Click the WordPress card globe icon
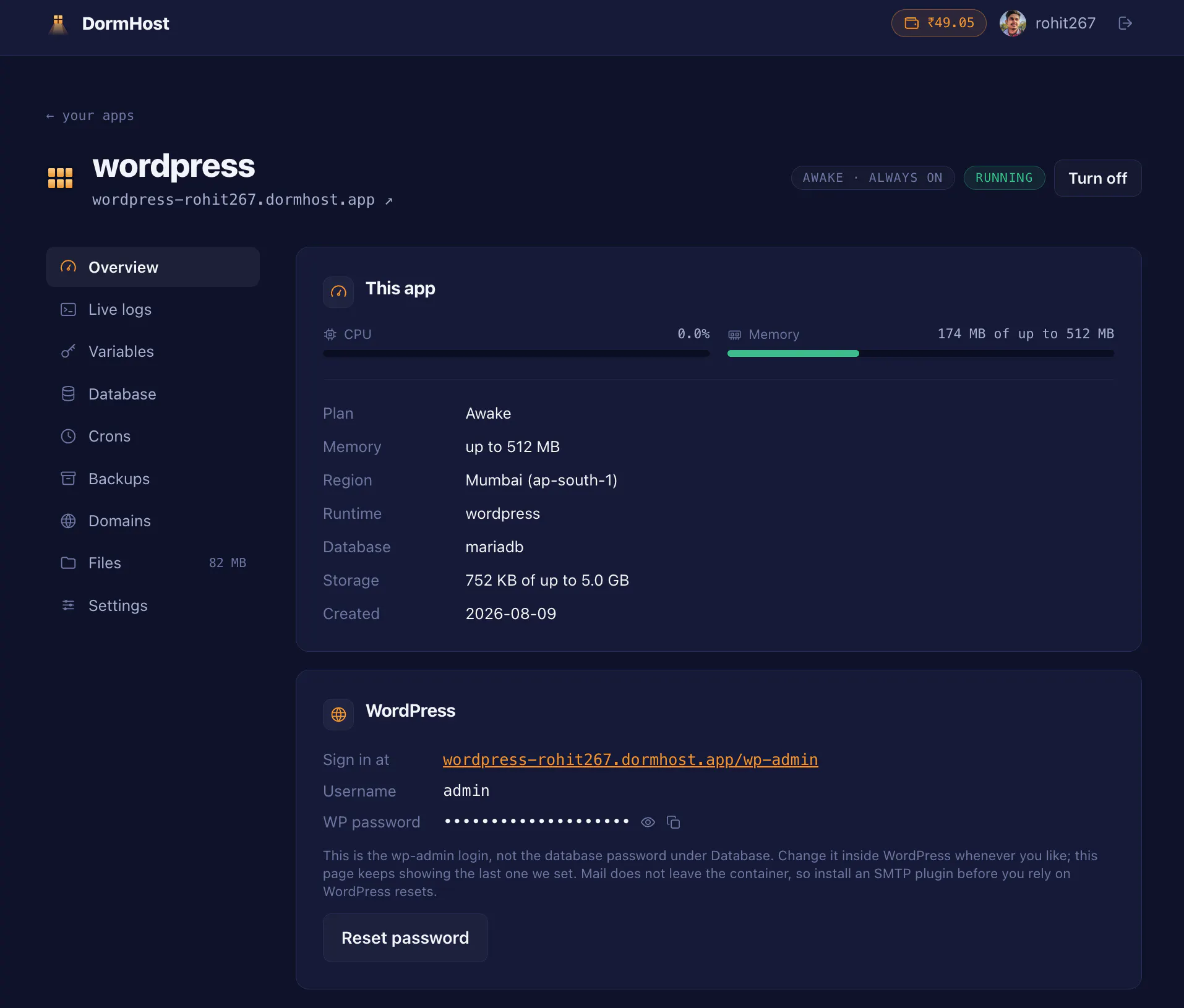This screenshot has width=1184, height=1008. coord(338,714)
